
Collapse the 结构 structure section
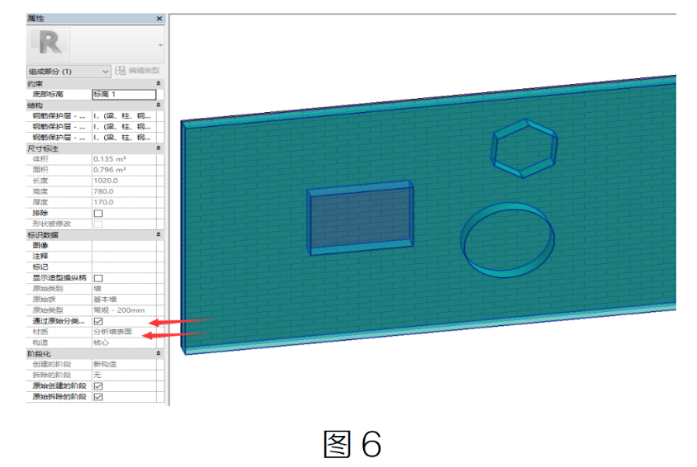pyautogui.click(x=158, y=105)
